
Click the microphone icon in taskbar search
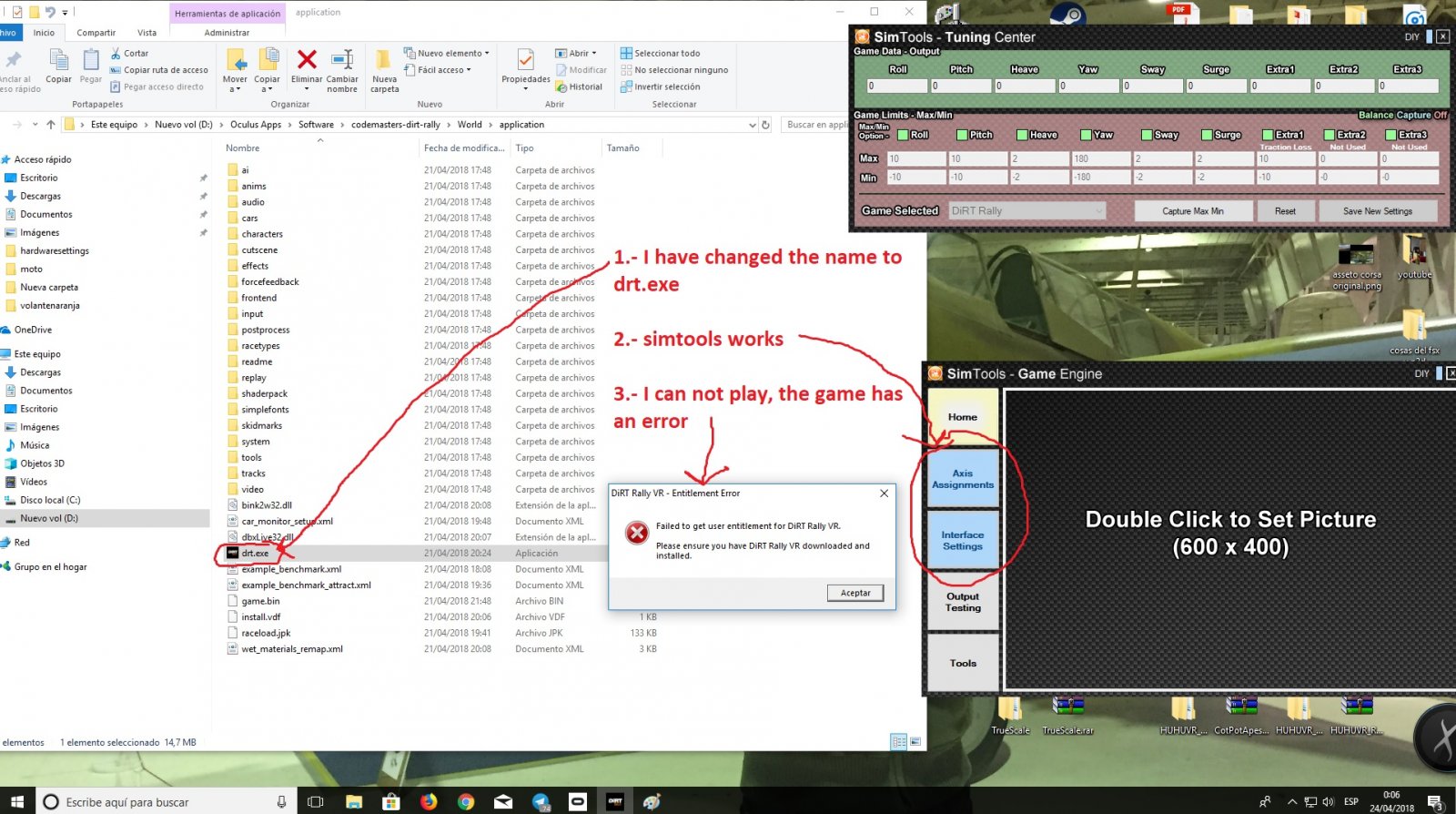281,802
